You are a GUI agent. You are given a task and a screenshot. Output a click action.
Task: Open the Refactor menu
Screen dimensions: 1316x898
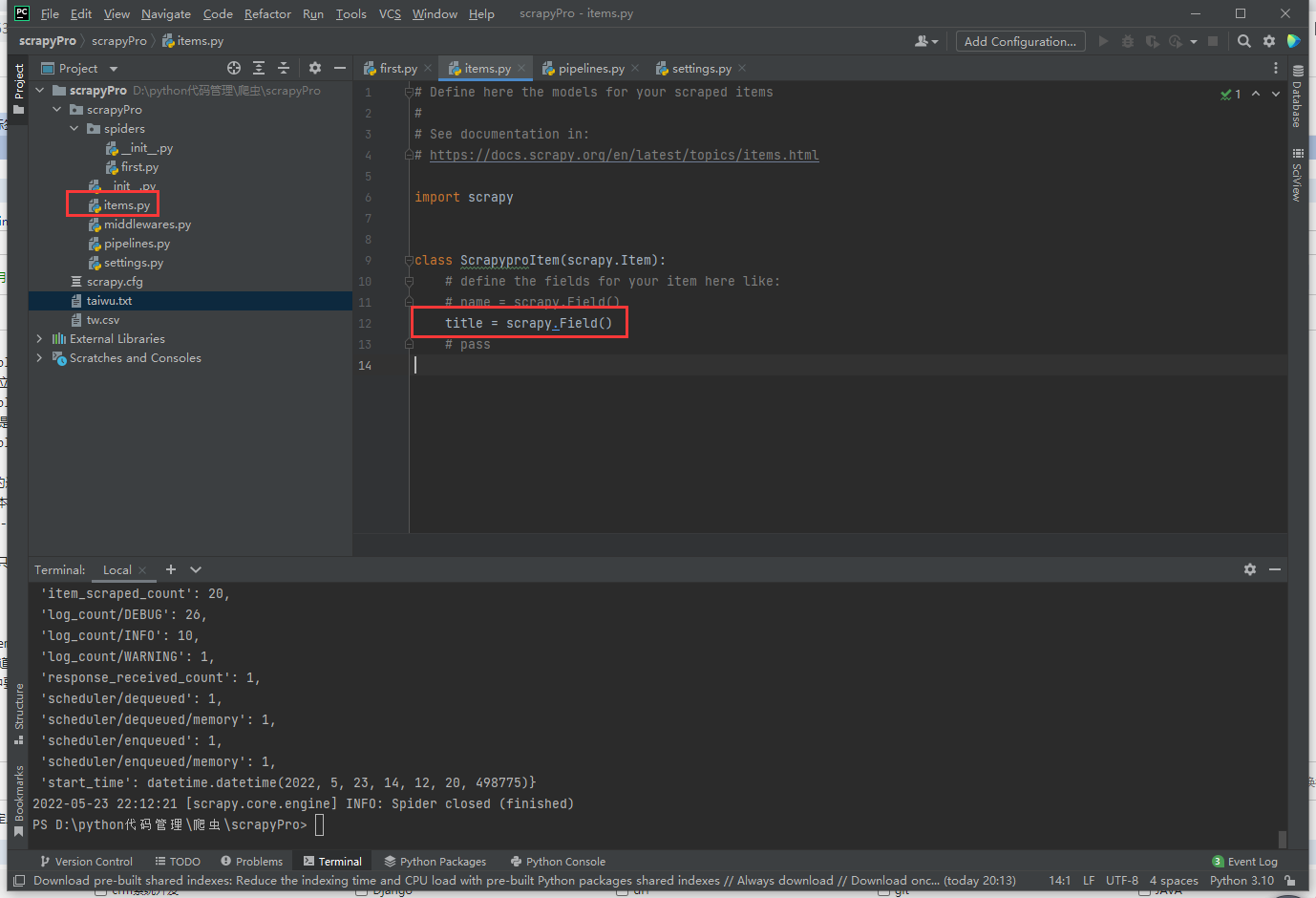267,13
